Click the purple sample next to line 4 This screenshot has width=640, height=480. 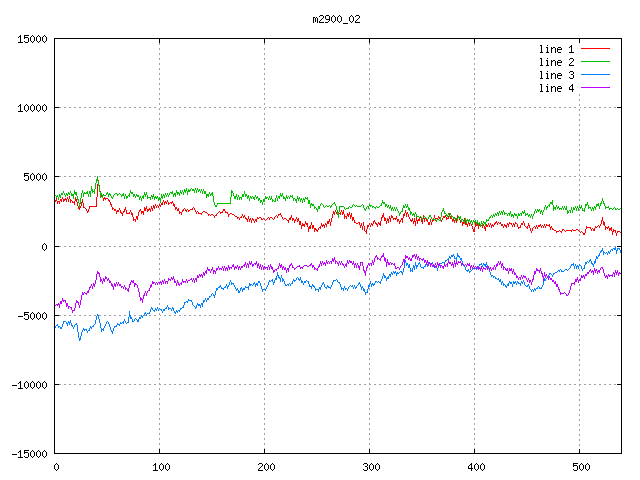coord(596,88)
